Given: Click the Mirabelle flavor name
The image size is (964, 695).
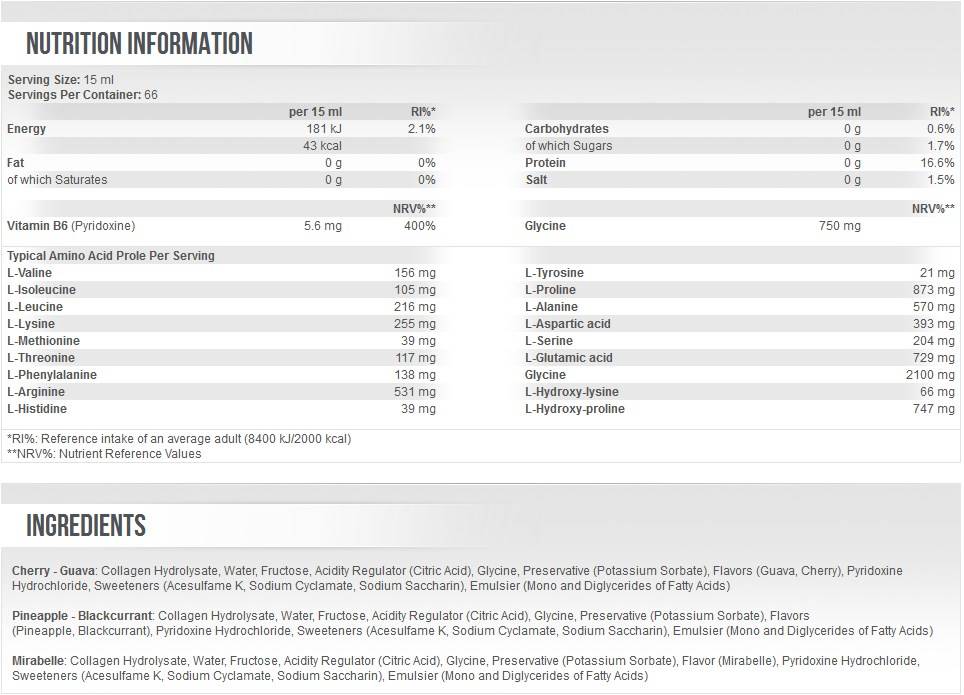Looking at the screenshot, I should 39,662.
